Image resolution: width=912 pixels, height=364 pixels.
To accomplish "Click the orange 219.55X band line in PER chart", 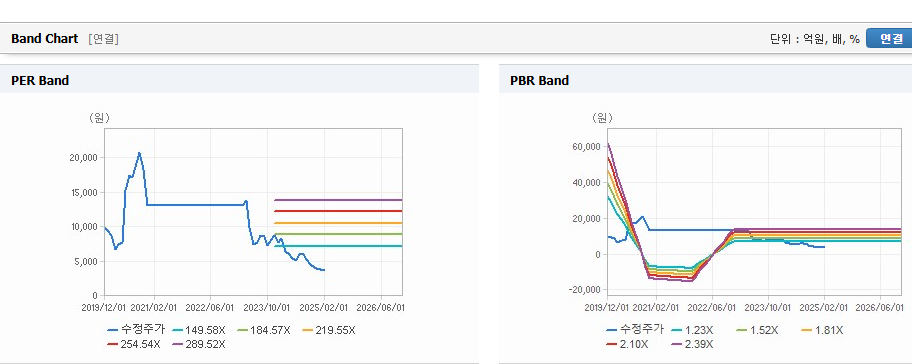I will click(338, 223).
